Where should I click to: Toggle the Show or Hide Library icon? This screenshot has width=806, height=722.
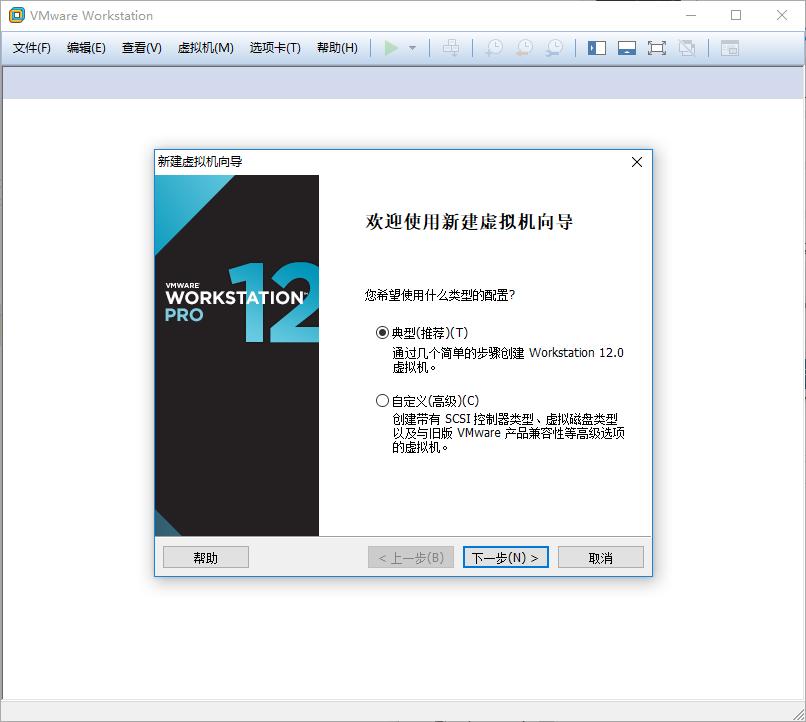596,46
